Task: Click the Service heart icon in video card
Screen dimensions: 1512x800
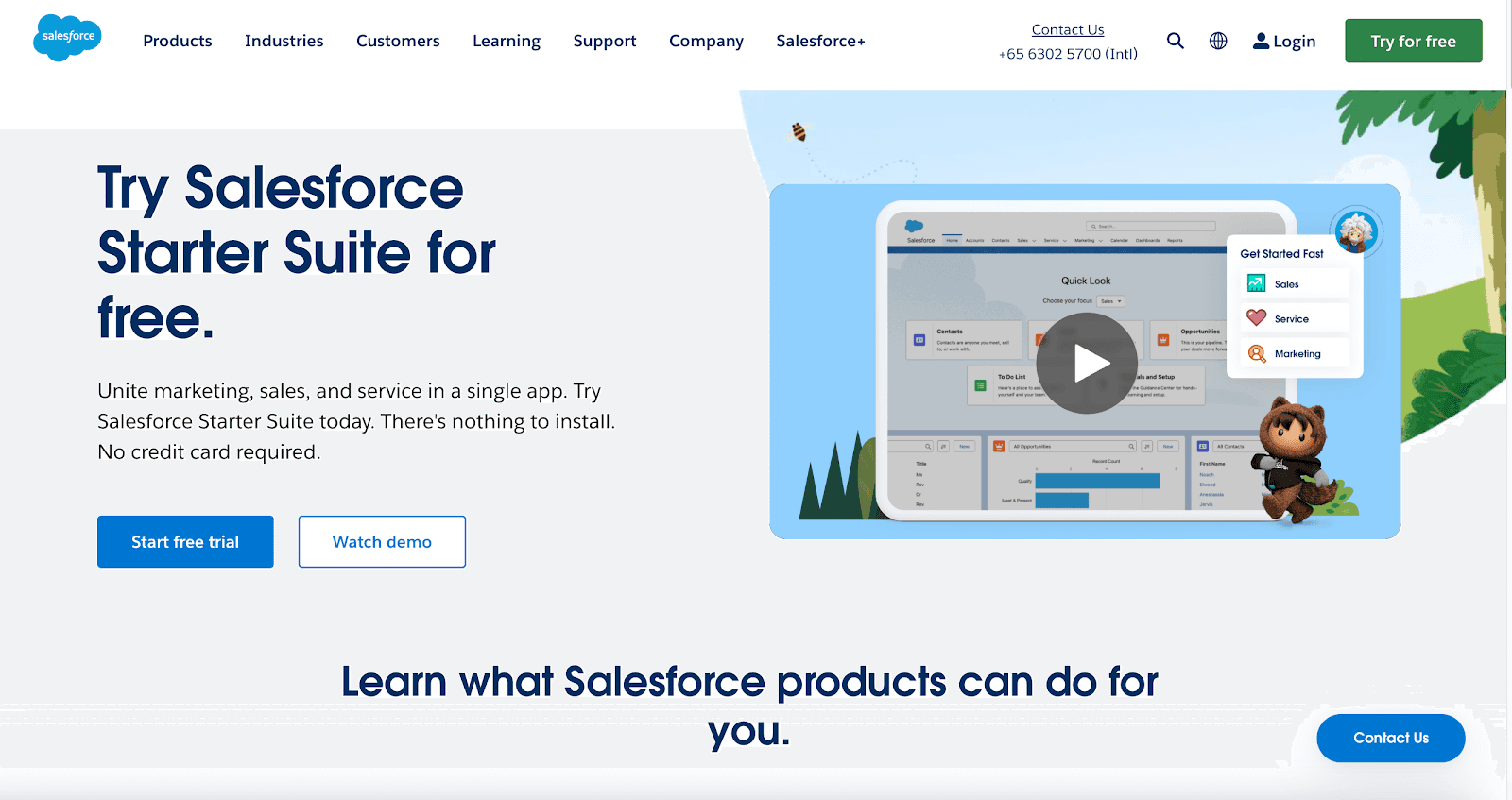Action: (x=1256, y=318)
